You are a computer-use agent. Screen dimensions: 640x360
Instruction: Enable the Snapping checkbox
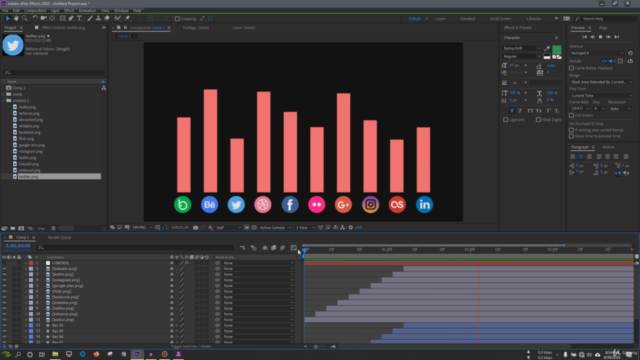[x=177, y=19]
